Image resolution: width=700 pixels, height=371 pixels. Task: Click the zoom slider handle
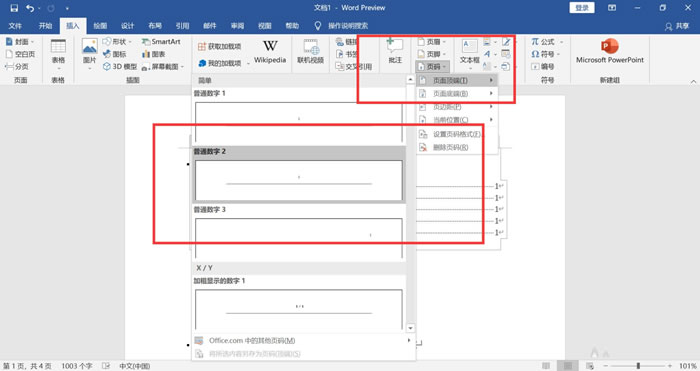tap(638, 366)
